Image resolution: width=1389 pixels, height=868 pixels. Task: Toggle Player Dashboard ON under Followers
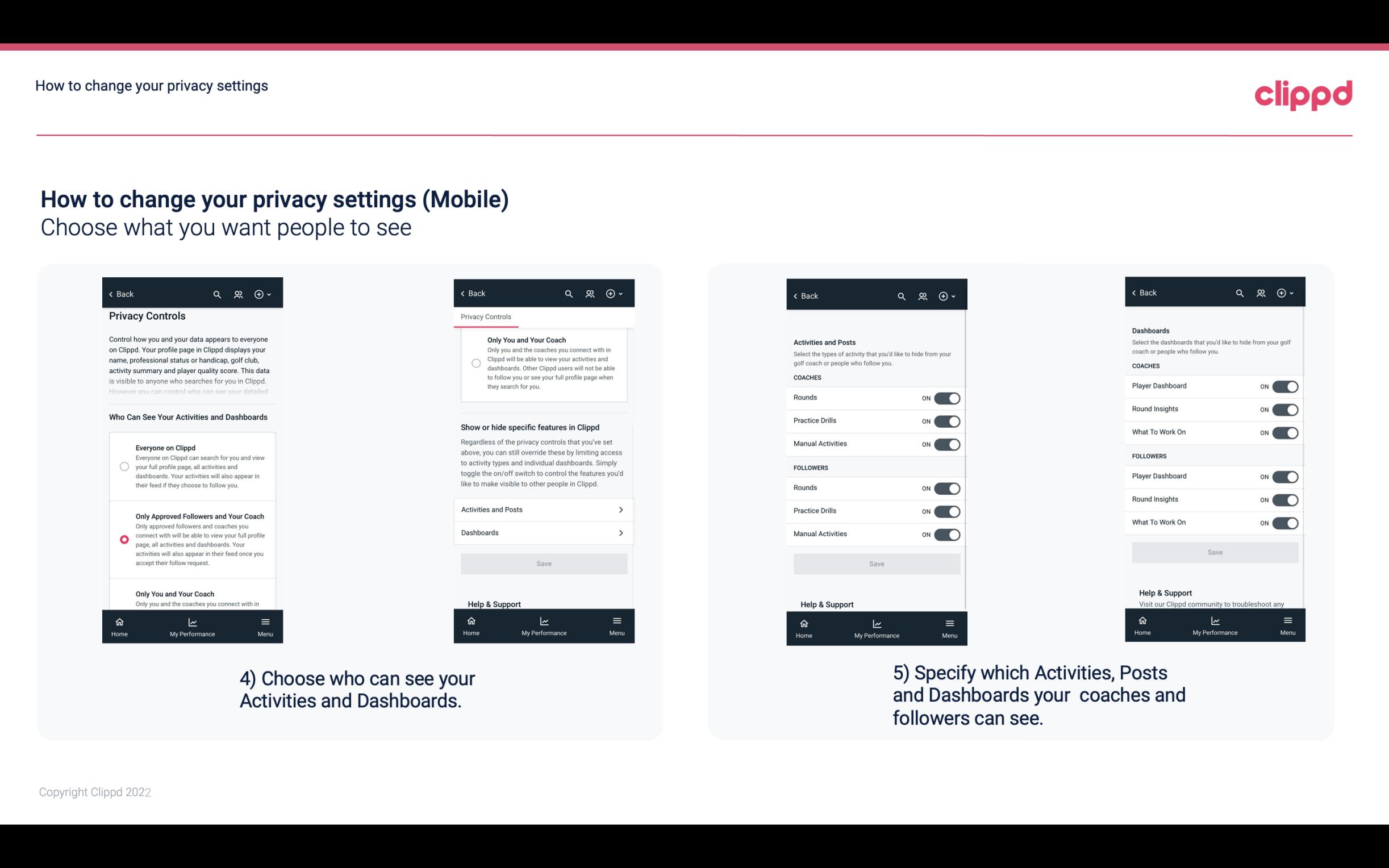click(x=1285, y=476)
